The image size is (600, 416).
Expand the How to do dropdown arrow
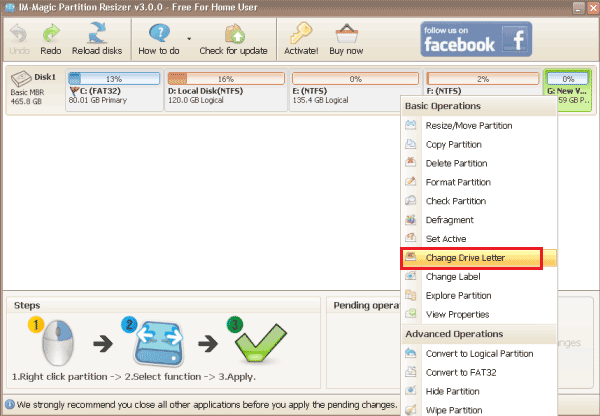[189, 39]
